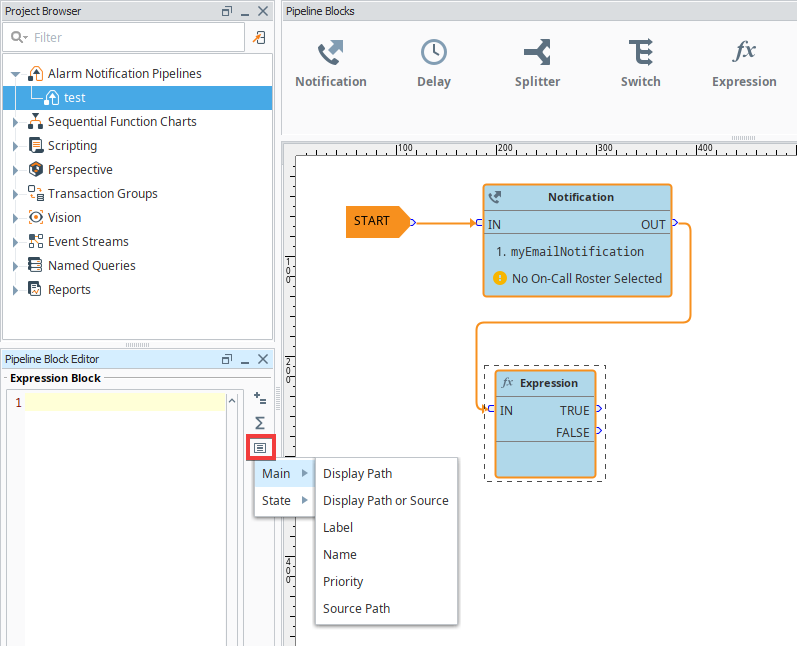Click the Expression block's FALSE output pin
Screen dimensions: 797x646
(599, 430)
